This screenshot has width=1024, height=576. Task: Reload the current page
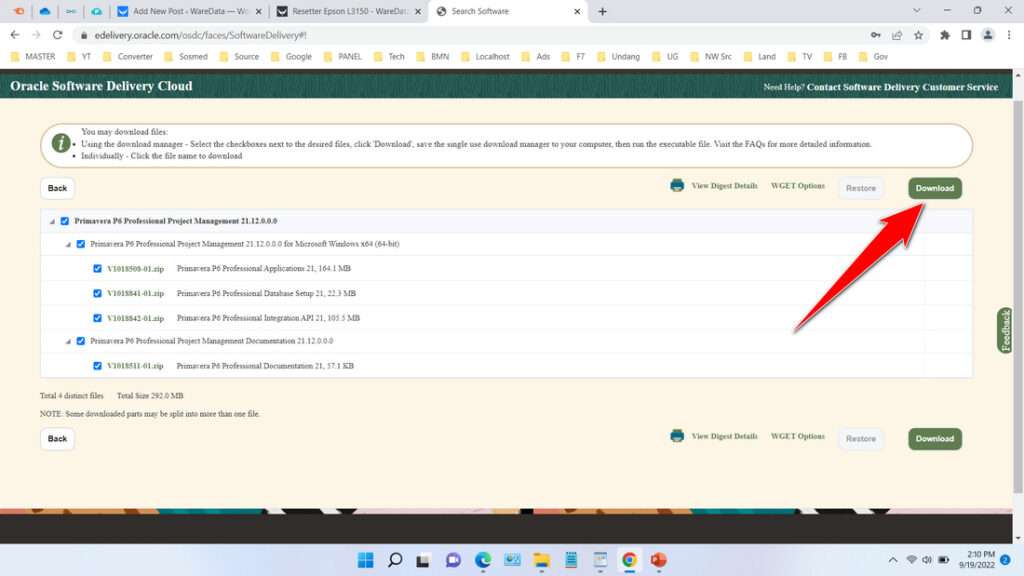[57, 35]
